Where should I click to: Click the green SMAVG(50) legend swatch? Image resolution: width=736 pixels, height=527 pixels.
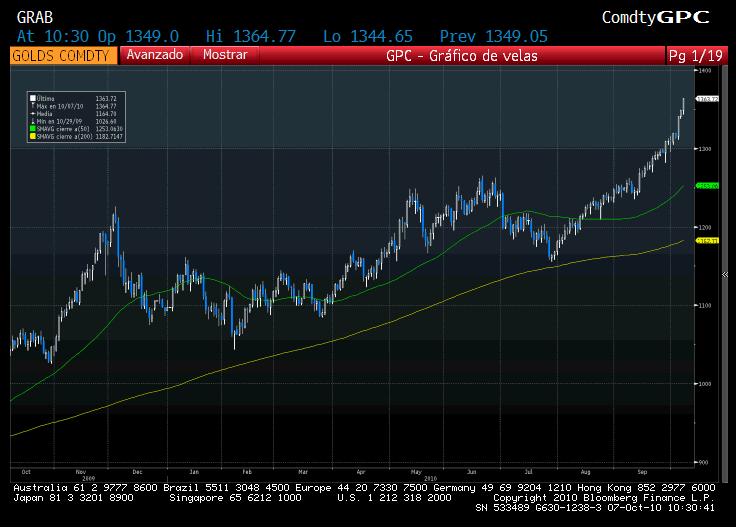33,129
